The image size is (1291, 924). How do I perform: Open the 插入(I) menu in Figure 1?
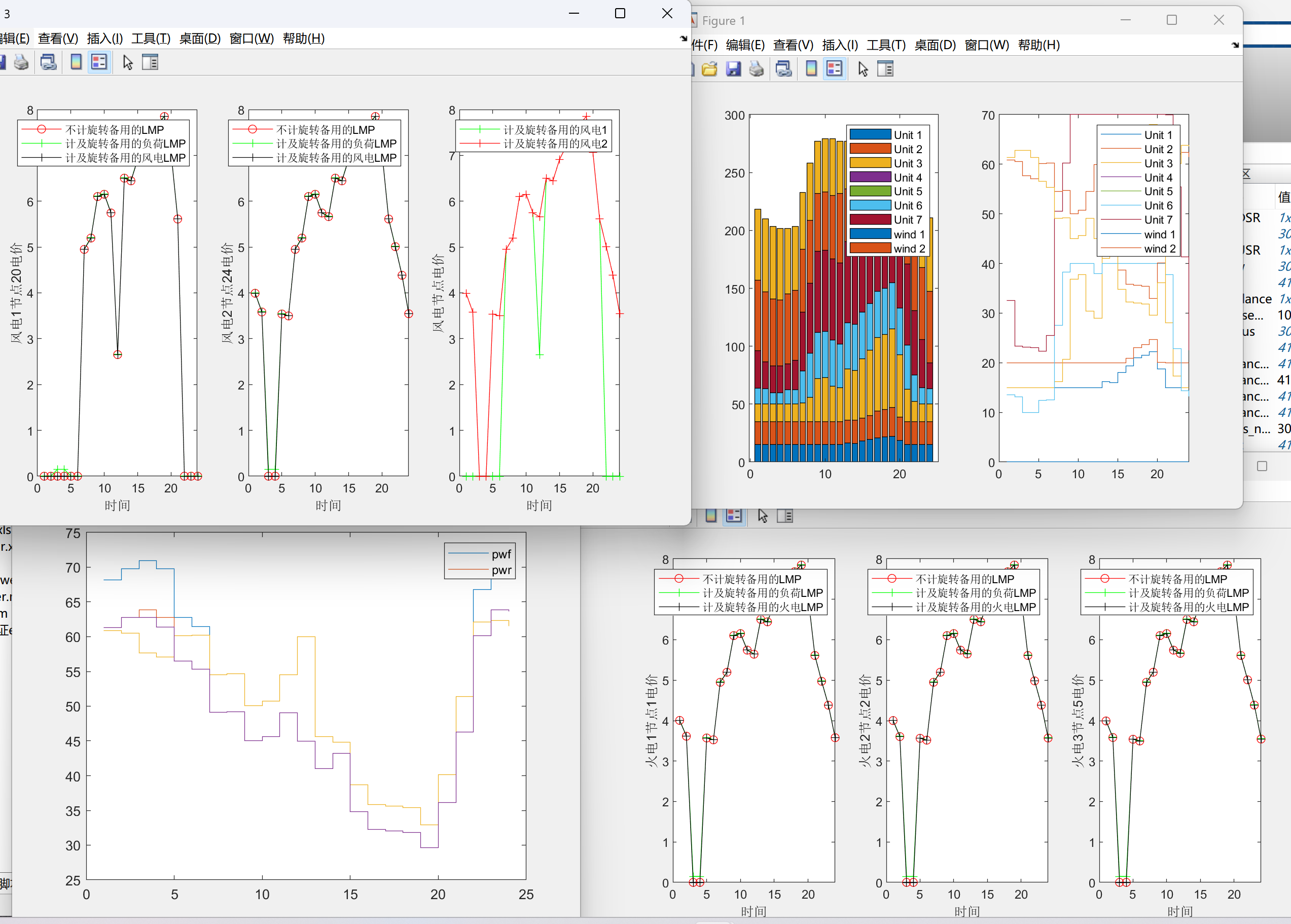pyautogui.click(x=840, y=45)
